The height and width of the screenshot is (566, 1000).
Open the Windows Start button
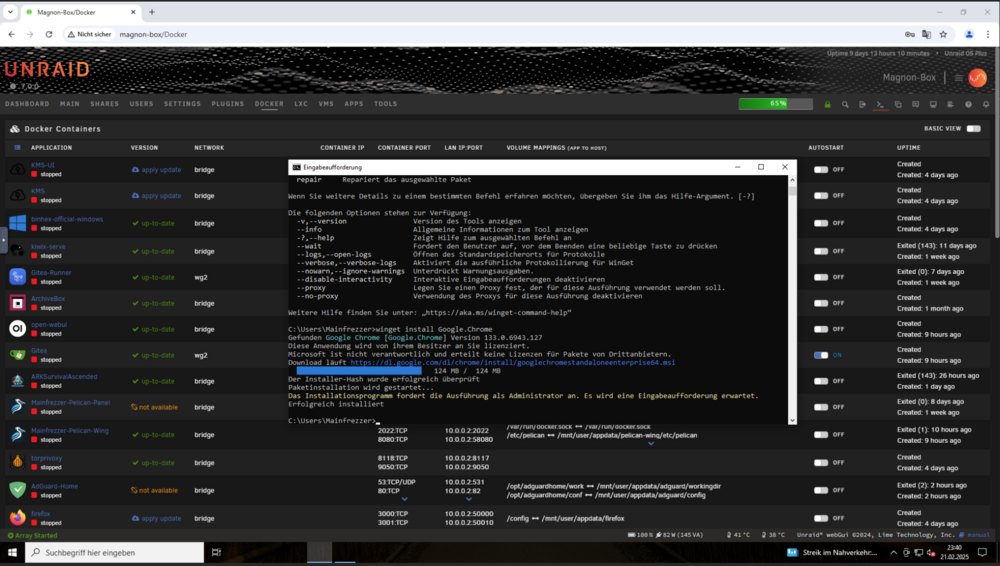pos(12,553)
